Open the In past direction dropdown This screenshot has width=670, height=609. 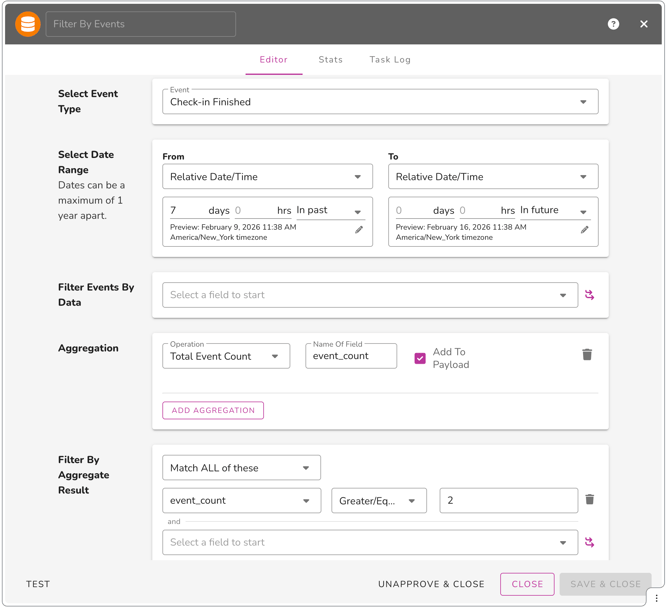[x=329, y=211]
